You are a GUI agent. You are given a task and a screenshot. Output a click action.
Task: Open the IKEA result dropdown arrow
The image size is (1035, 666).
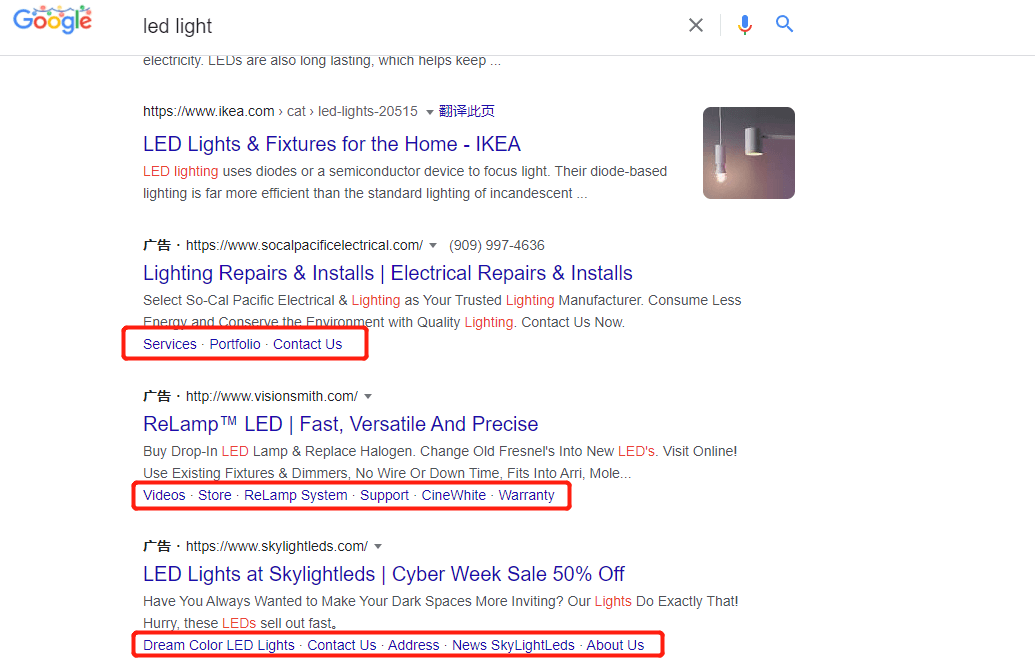pos(430,112)
